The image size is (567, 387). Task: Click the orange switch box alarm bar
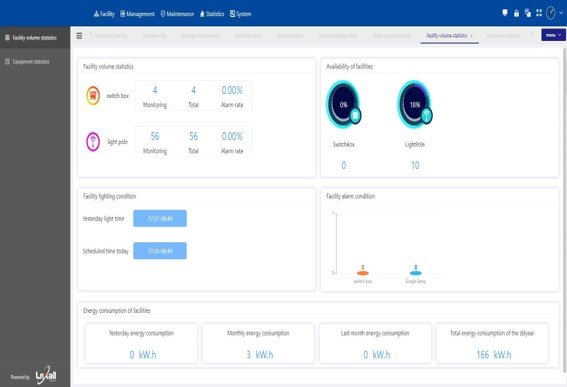coord(362,273)
